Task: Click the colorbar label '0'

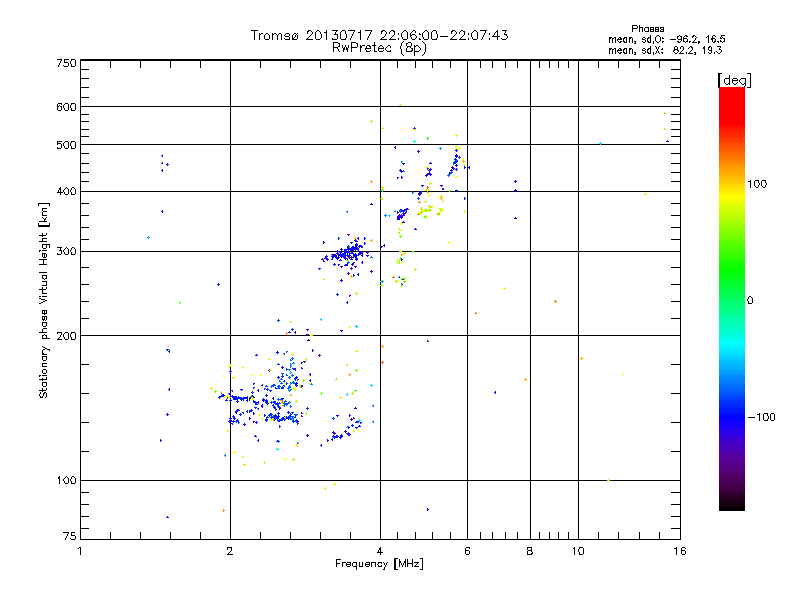Action: [x=750, y=301]
